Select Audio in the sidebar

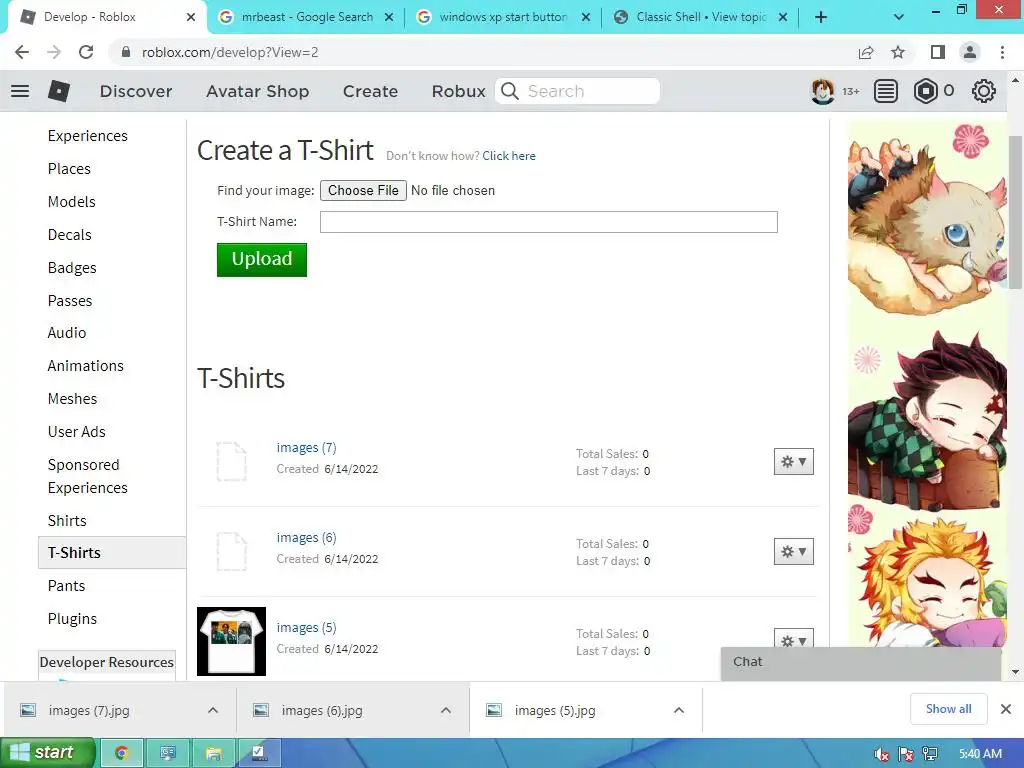tap(67, 332)
